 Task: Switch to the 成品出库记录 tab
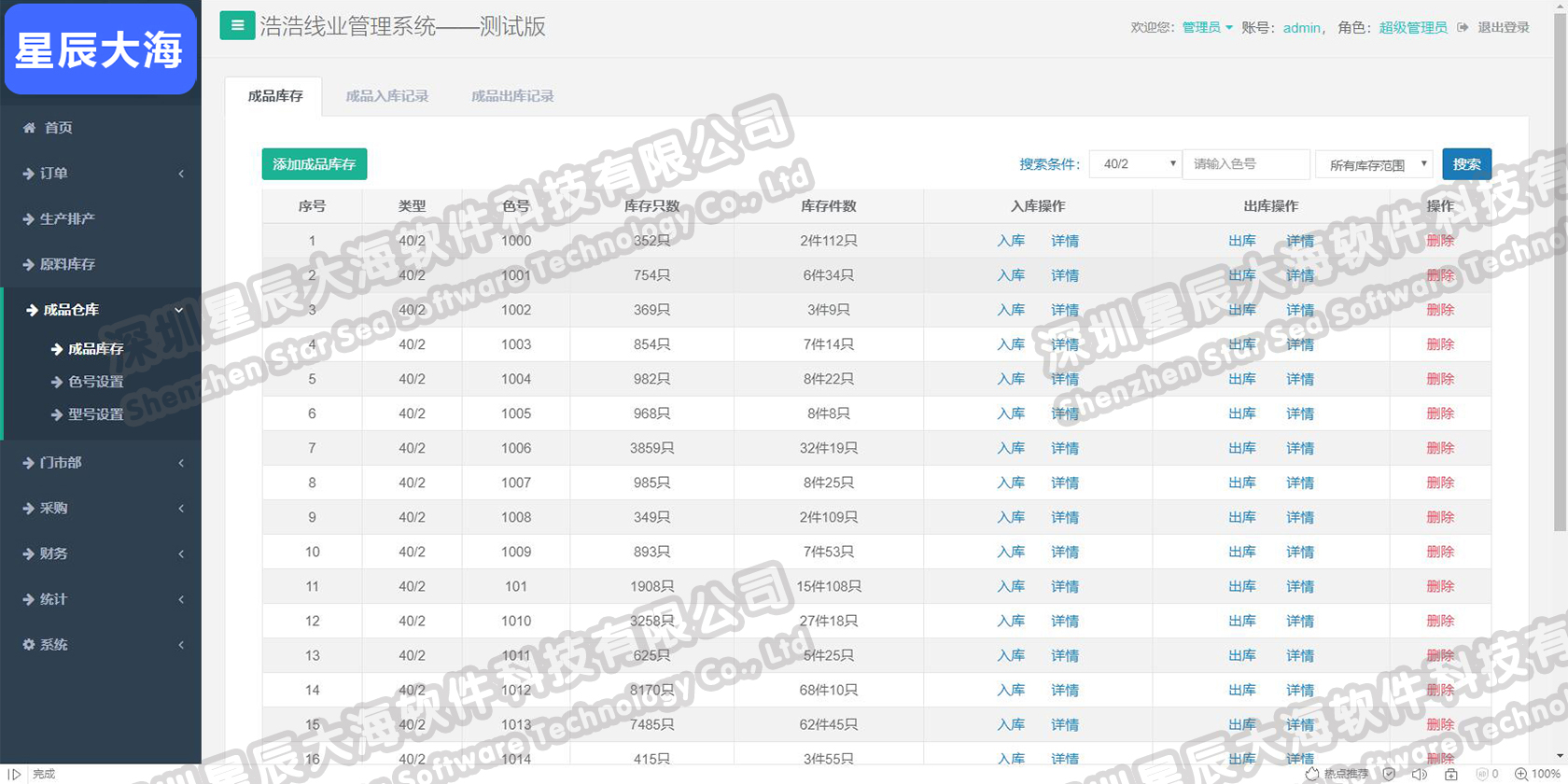(x=511, y=96)
